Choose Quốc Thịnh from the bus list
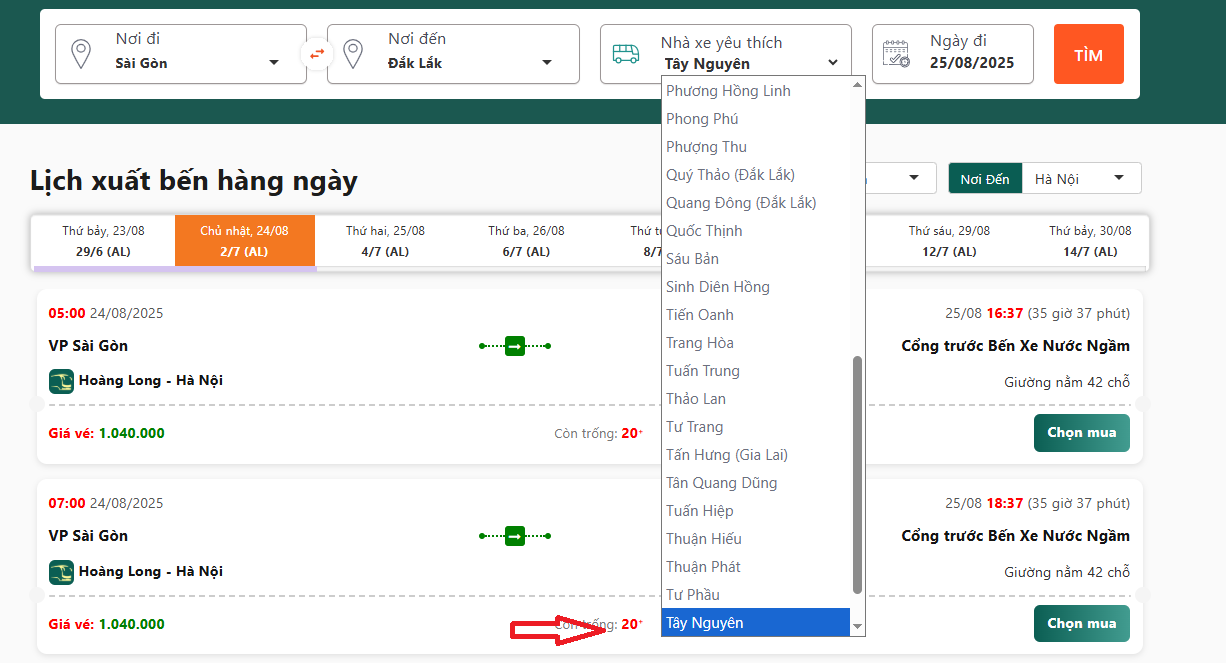The width and height of the screenshot is (1226, 663). 756,231
